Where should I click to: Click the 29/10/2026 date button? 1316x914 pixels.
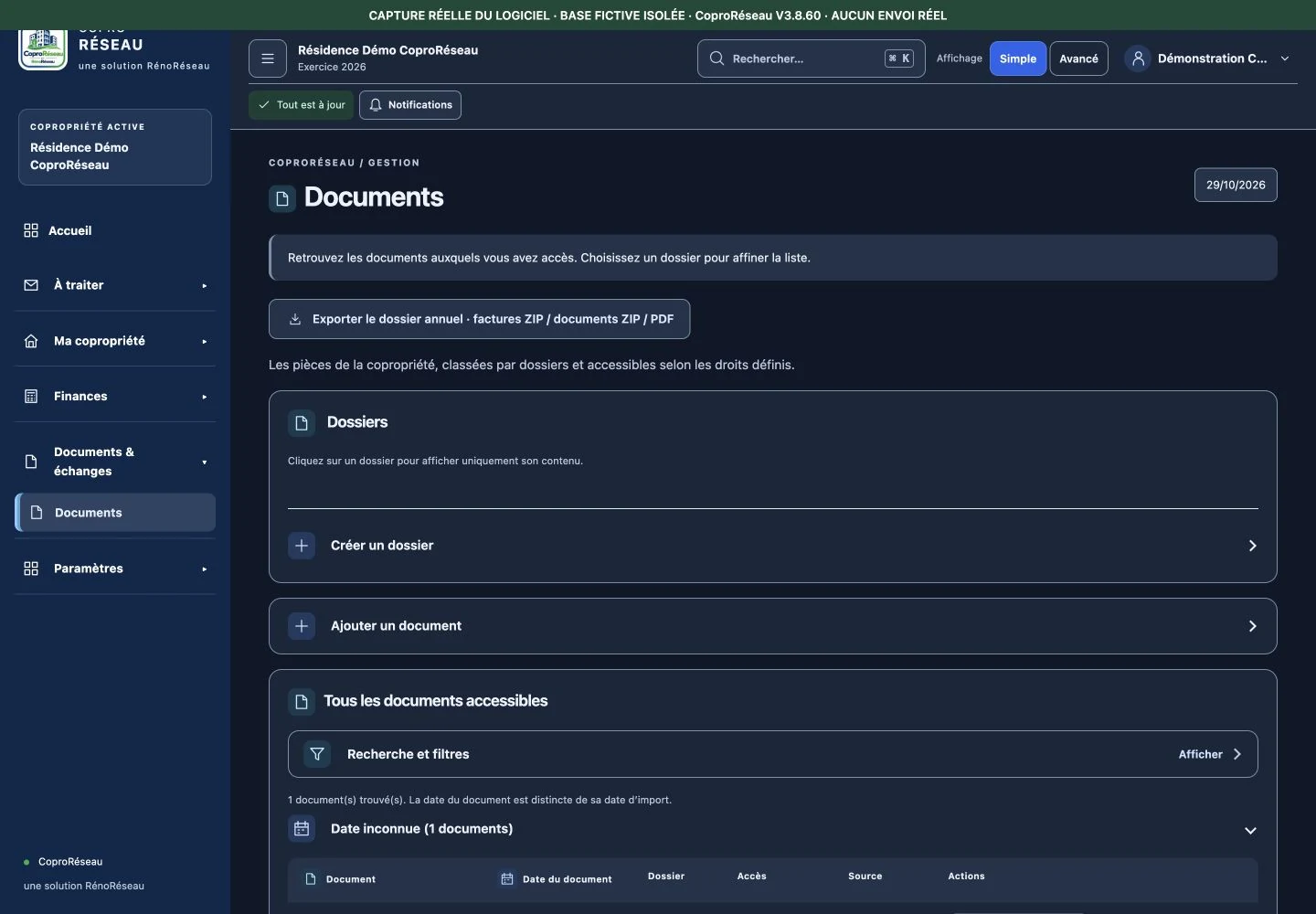pos(1236,185)
